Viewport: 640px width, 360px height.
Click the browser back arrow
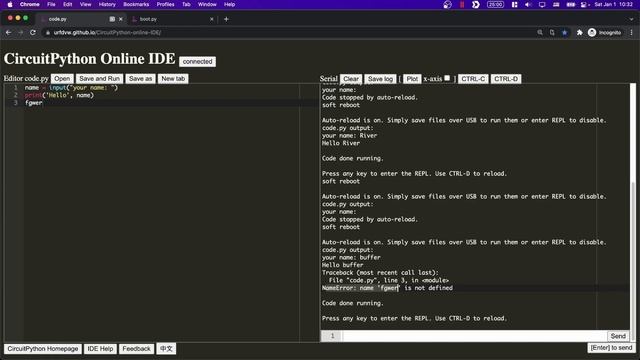[x=9, y=32]
